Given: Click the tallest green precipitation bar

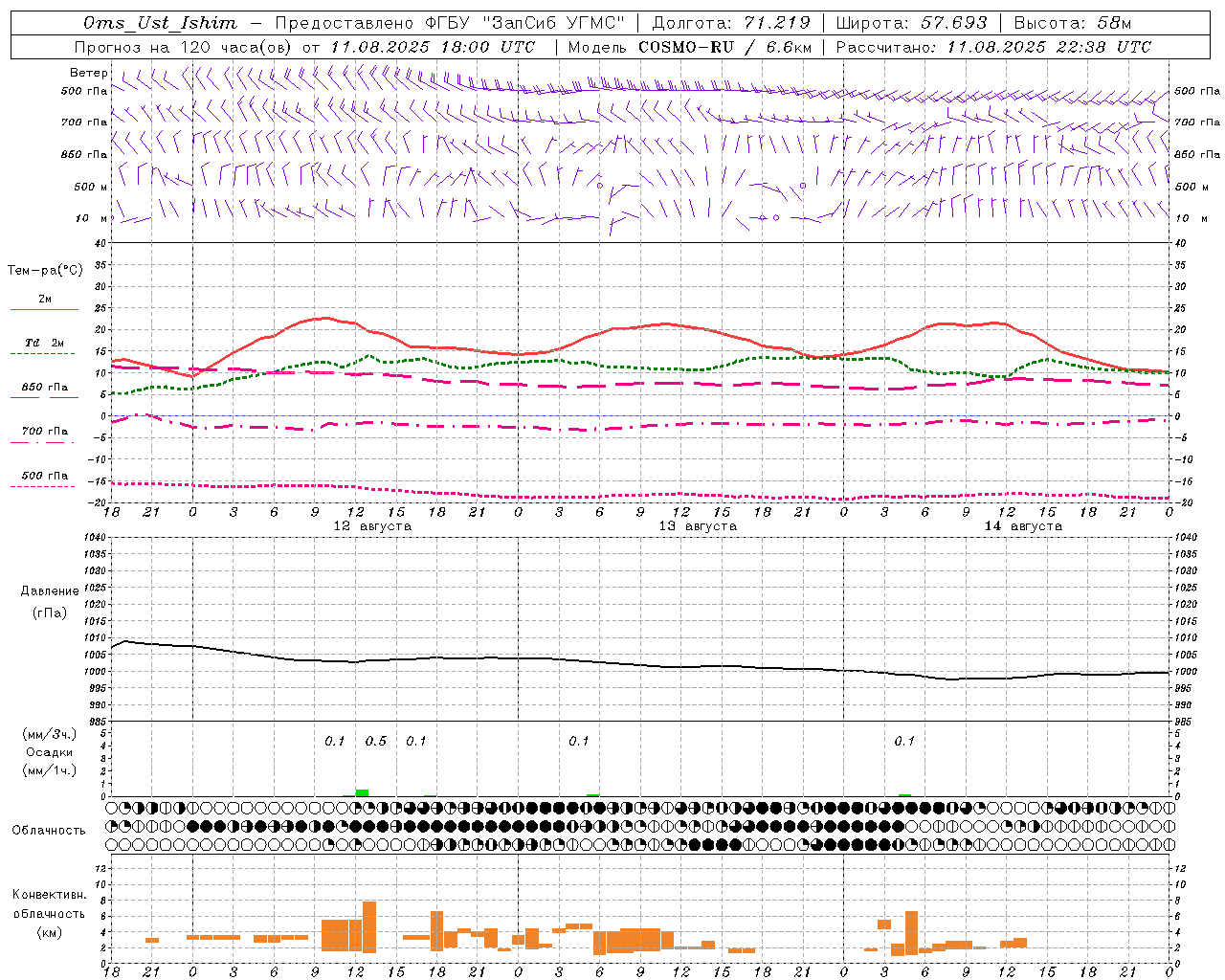Looking at the screenshot, I should coord(362,792).
